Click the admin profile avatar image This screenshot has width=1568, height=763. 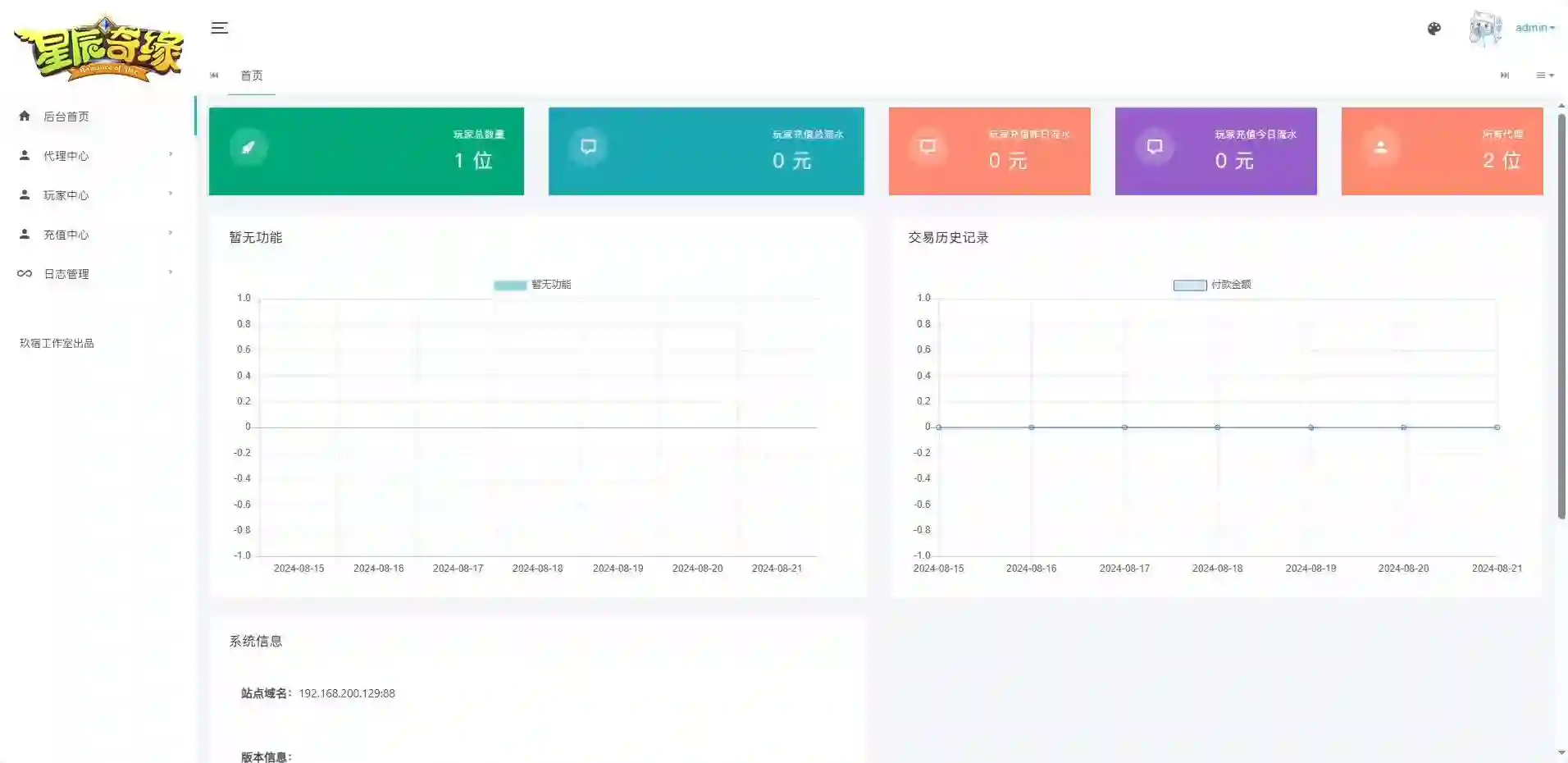click(x=1486, y=27)
